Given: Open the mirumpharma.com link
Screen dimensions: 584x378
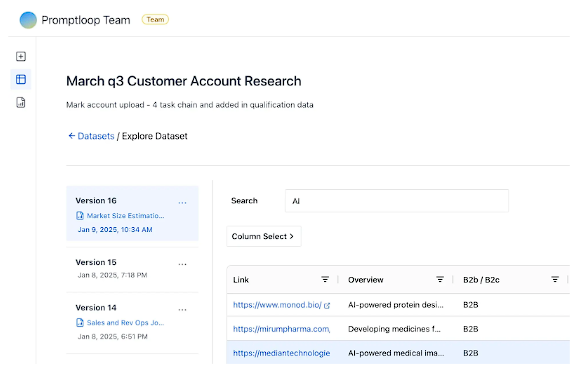Looking at the screenshot, I should (x=282, y=329).
